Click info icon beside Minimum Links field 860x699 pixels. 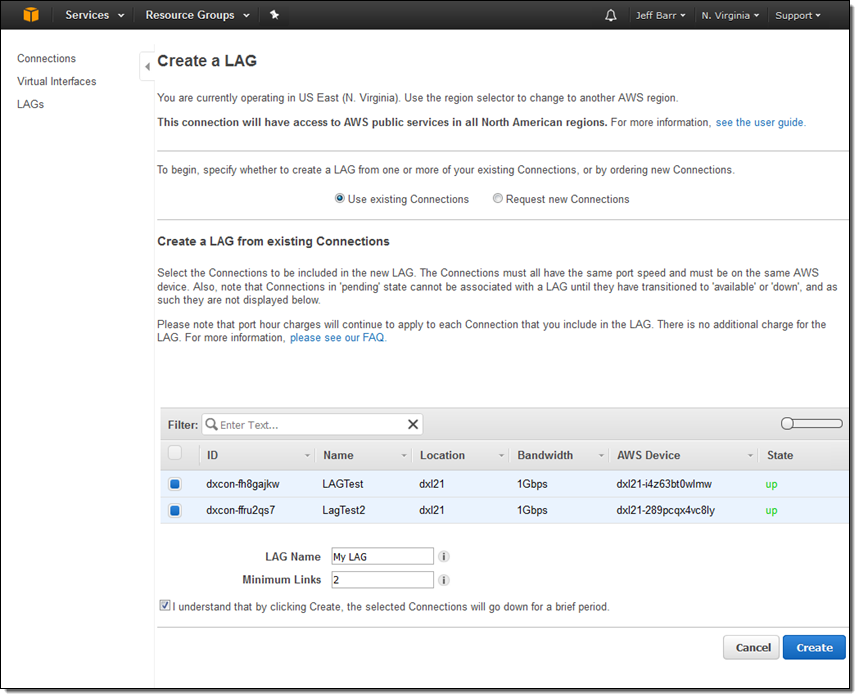[x=444, y=580]
